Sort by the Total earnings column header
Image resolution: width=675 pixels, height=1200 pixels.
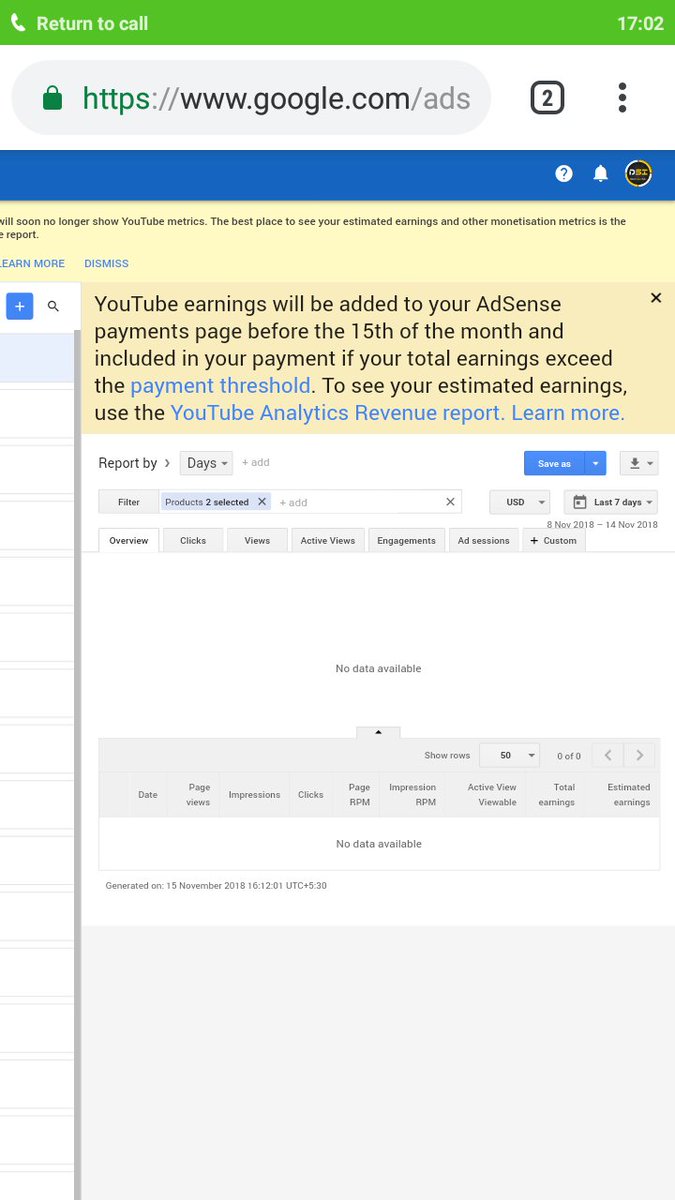click(x=557, y=795)
